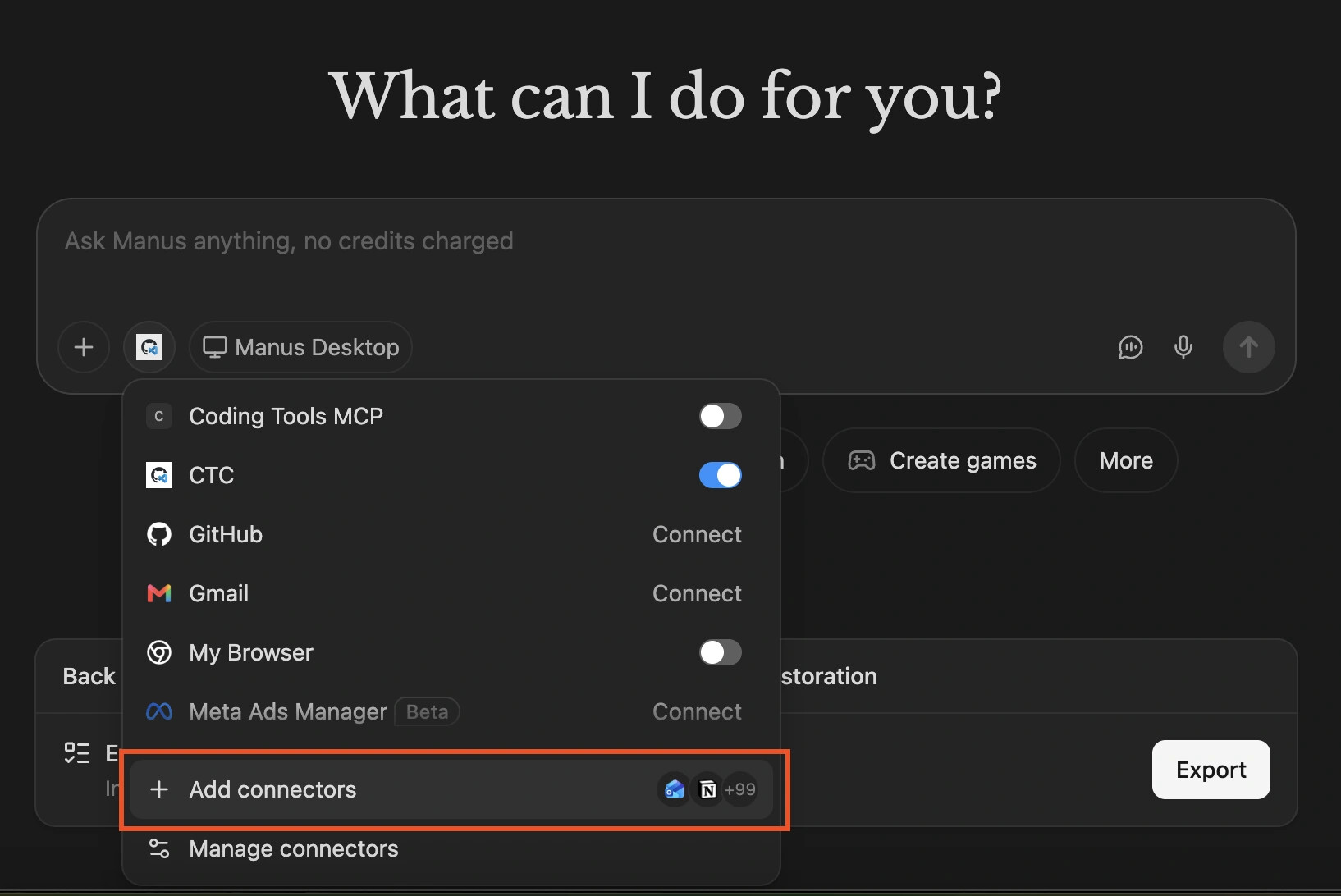Click the +99 more connectors badge
1341x896 pixels.
pyautogui.click(x=740, y=789)
